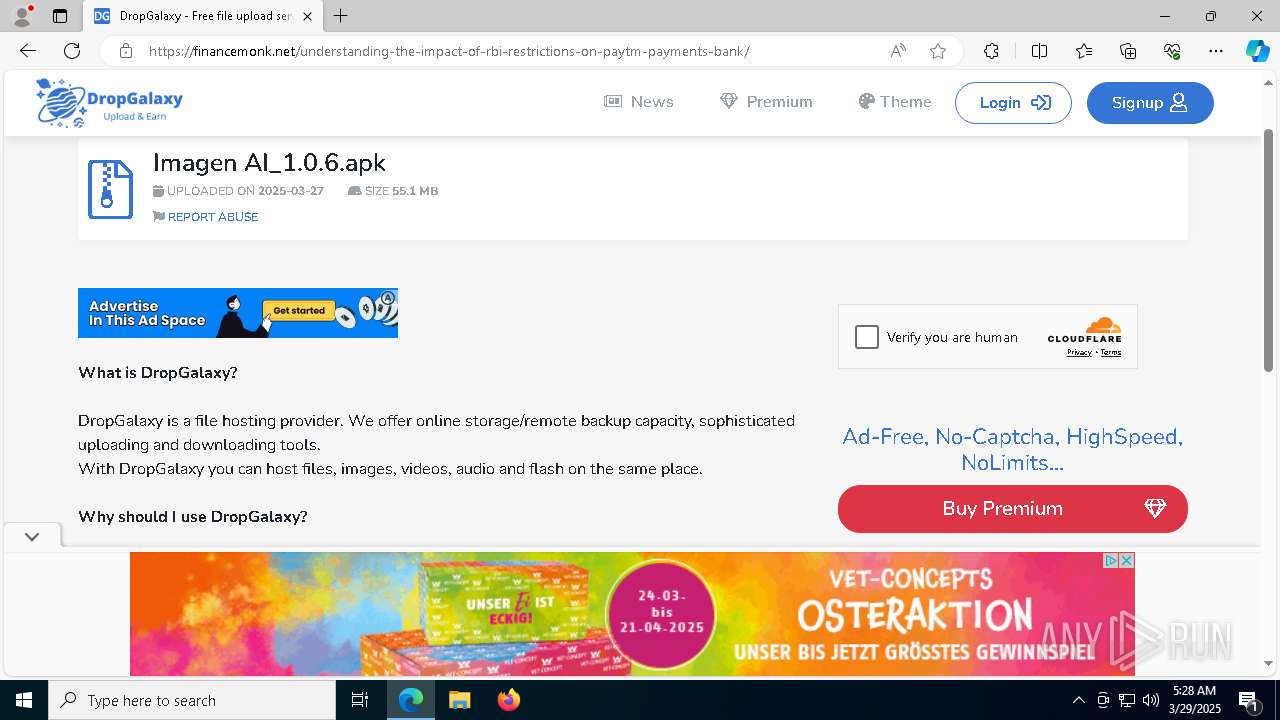Screen dimensions: 1280x720
Task: Click the Read aloud icon in the address bar
Action: tap(898, 51)
